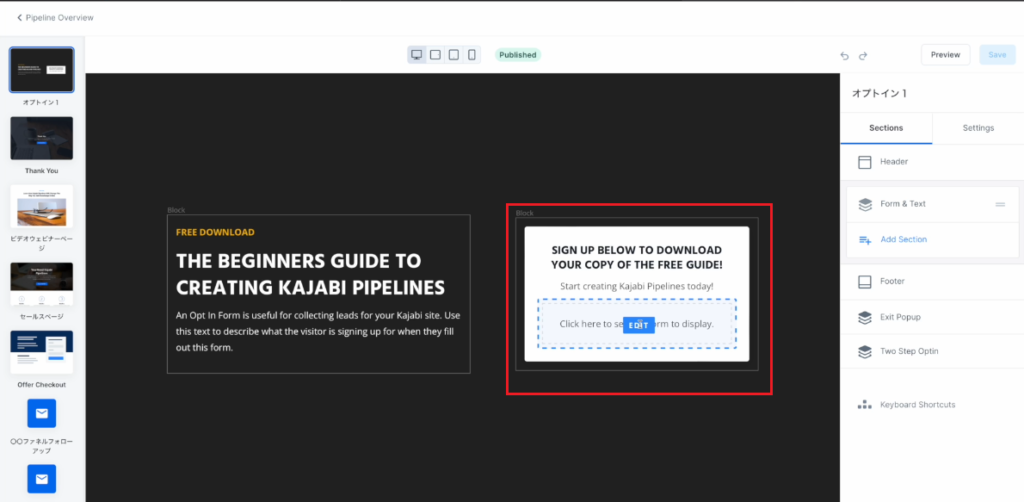
Task: Click the Save button
Action: pos(997,55)
